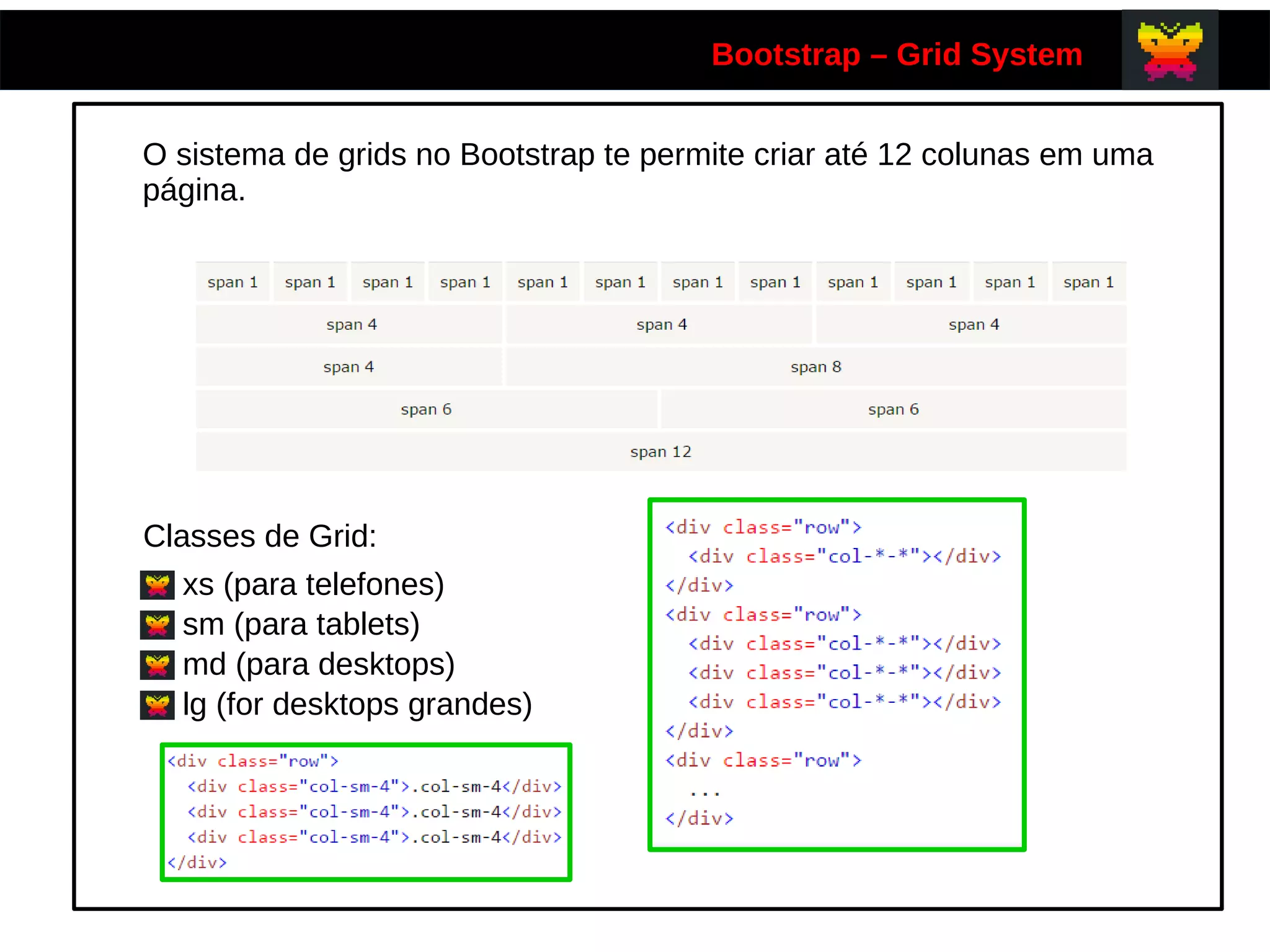Select the text "lg (for desktops grandes)"
This screenshot has height=952, width=1270.
[x=357, y=705]
